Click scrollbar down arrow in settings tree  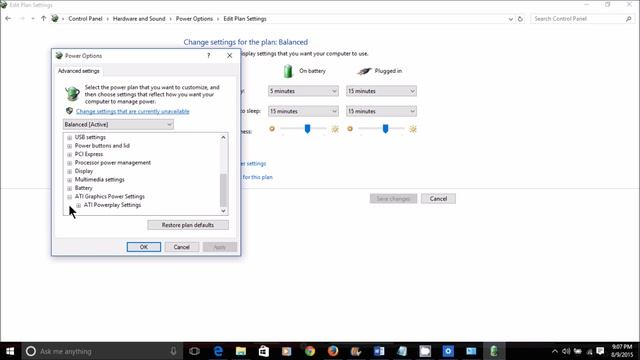[223, 211]
